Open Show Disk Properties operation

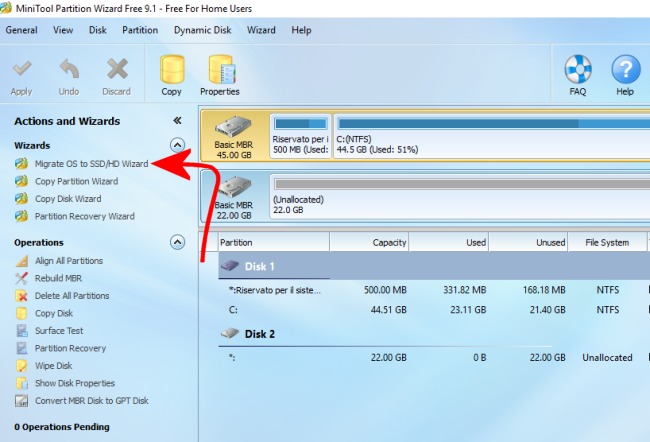(x=75, y=383)
